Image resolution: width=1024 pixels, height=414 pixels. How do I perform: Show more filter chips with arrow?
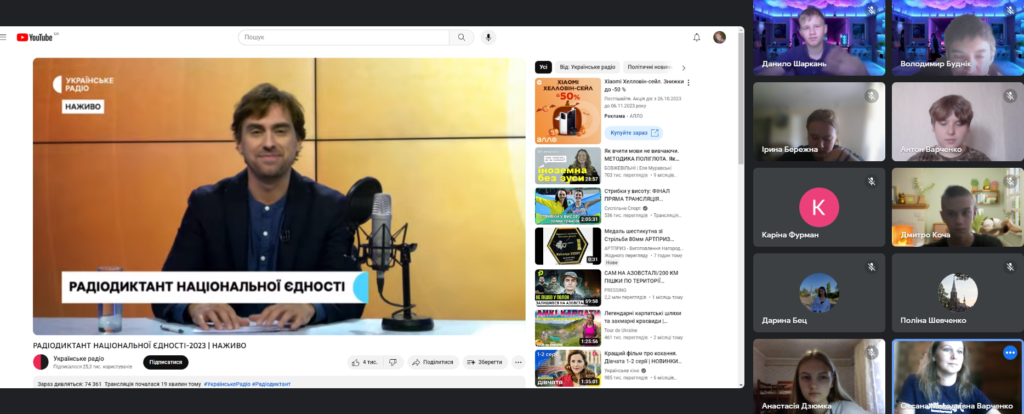[x=684, y=67]
